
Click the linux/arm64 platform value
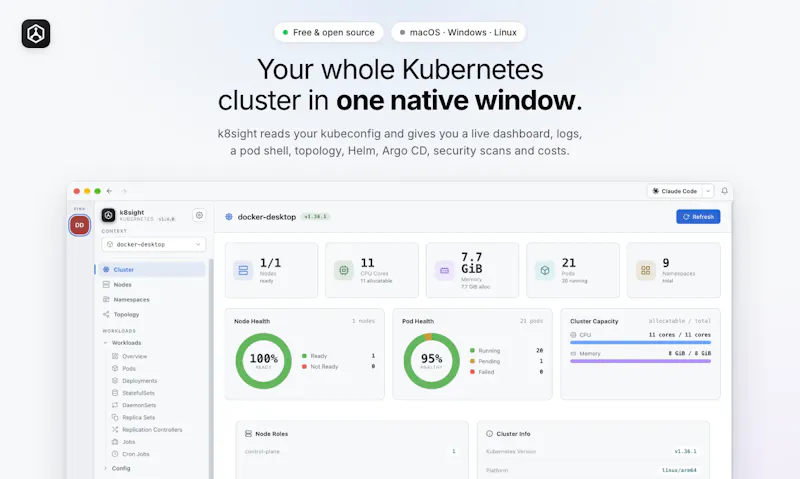coord(679,470)
